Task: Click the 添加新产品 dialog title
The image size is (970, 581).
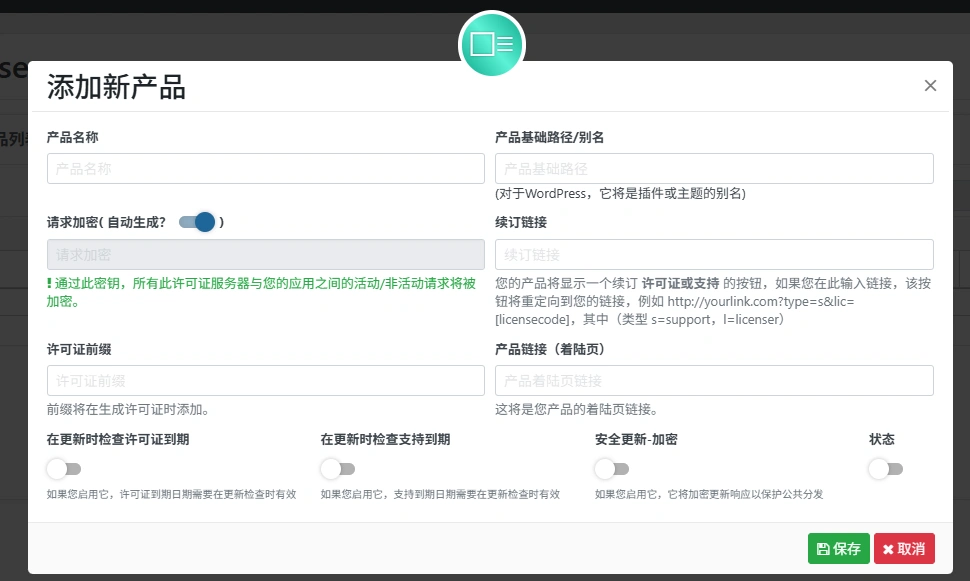Action: pyautogui.click(x=116, y=87)
